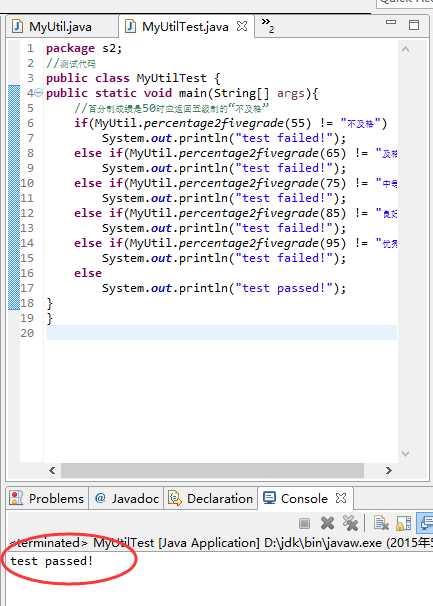Close the MyUtilTest.java editor tab
Viewport: 433px width, 606px height.
(242, 26)
